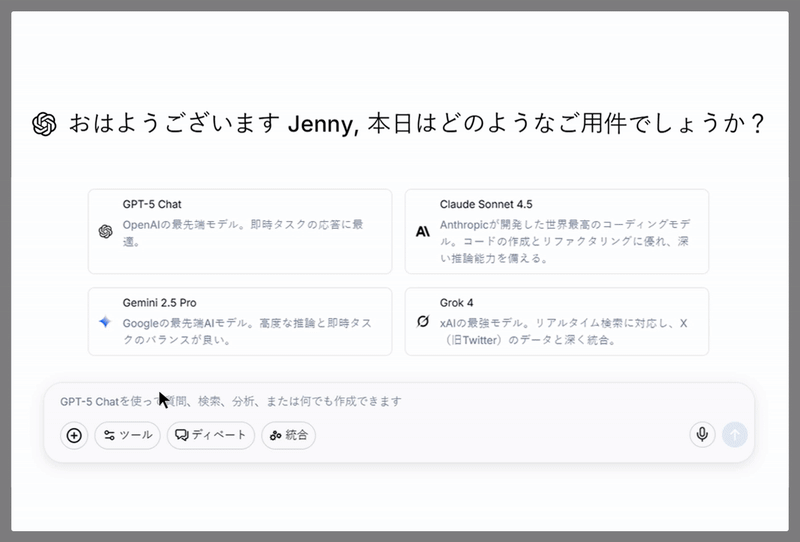
Task: Open the 統合 integration button
Action: [289, 435]
